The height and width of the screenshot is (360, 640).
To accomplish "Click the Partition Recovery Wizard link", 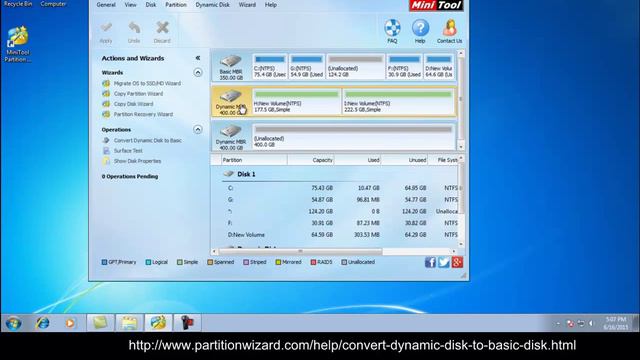I will tap(143, 114).
